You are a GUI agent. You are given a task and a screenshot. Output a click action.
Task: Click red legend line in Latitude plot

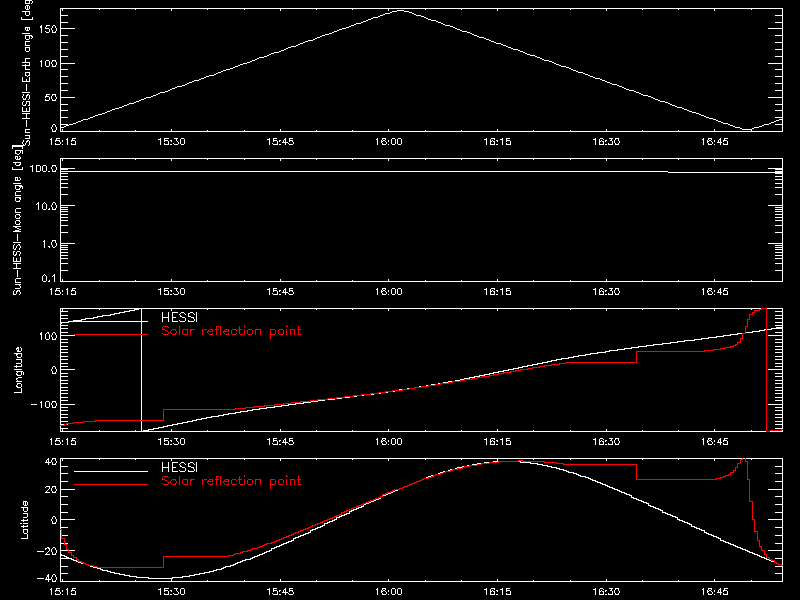coord(111,485)
